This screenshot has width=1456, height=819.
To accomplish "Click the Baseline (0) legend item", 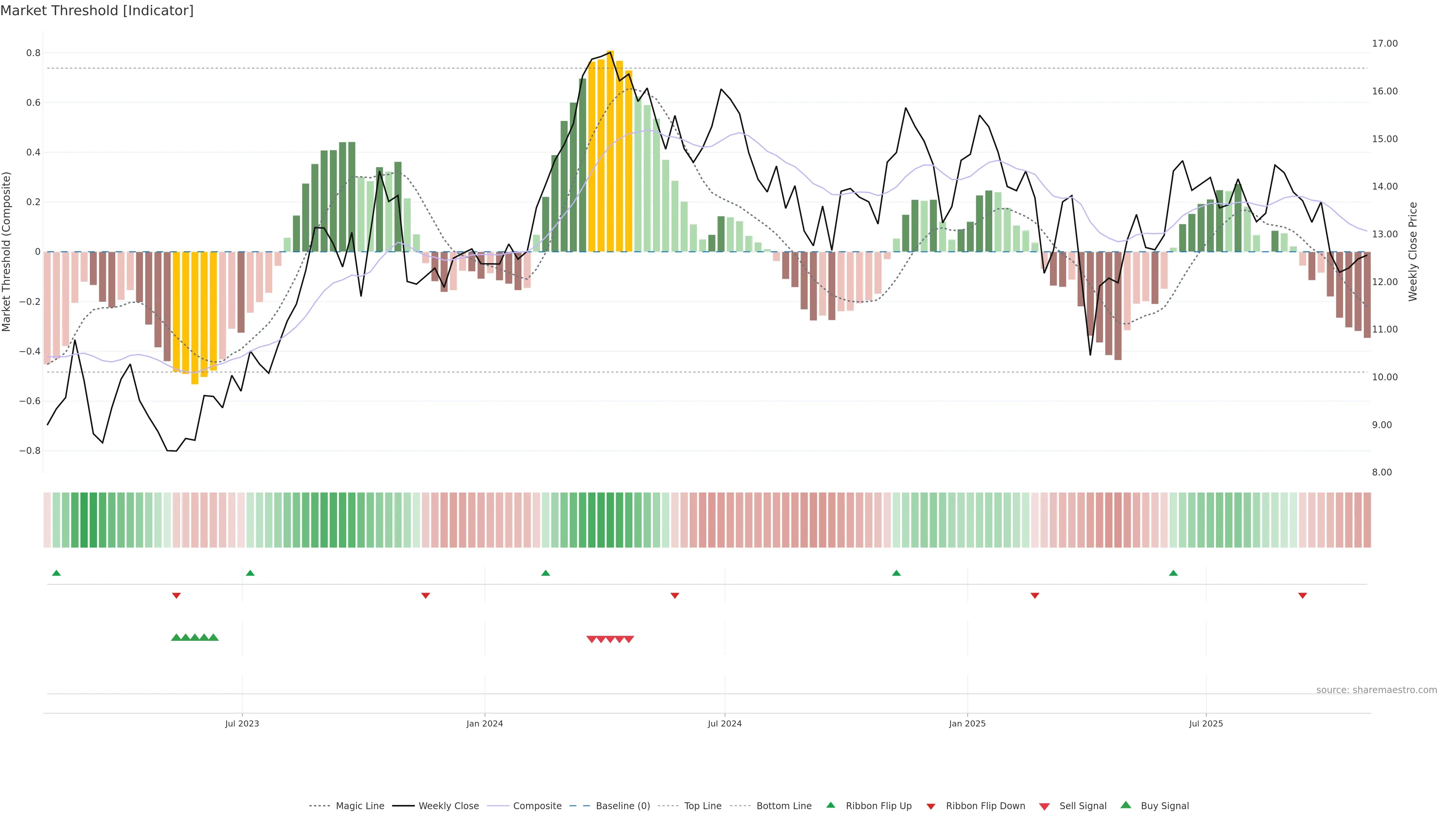I will click(622, 806).
